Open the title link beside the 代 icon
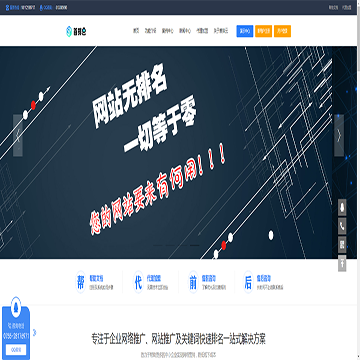360x360 pixels. tap(154, 279)
